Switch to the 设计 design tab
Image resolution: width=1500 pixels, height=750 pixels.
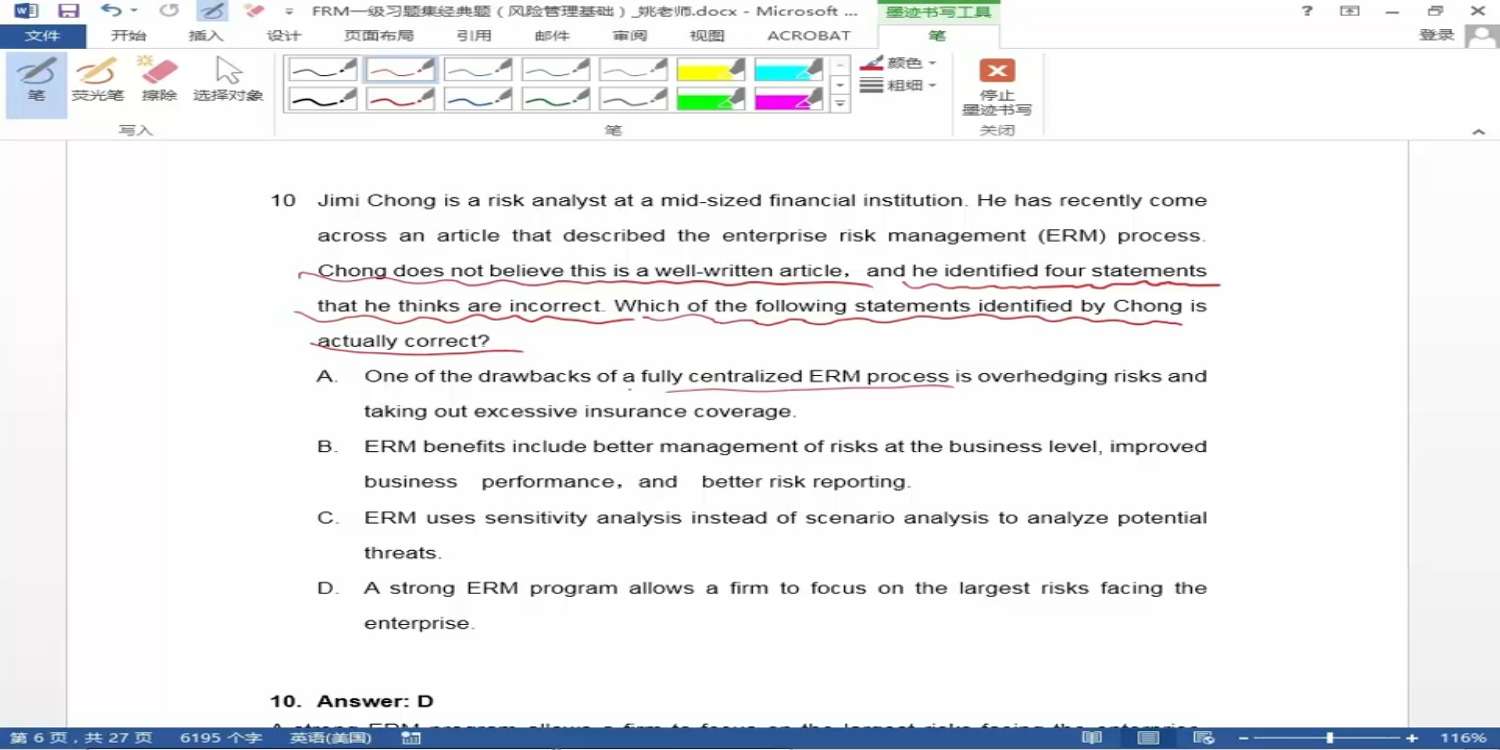point(284,36)
